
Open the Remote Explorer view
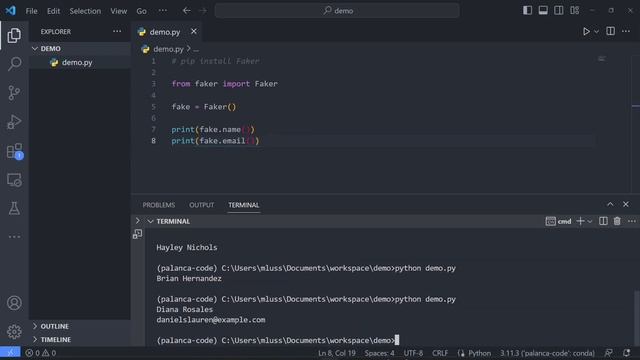click(x=14, y=180)
